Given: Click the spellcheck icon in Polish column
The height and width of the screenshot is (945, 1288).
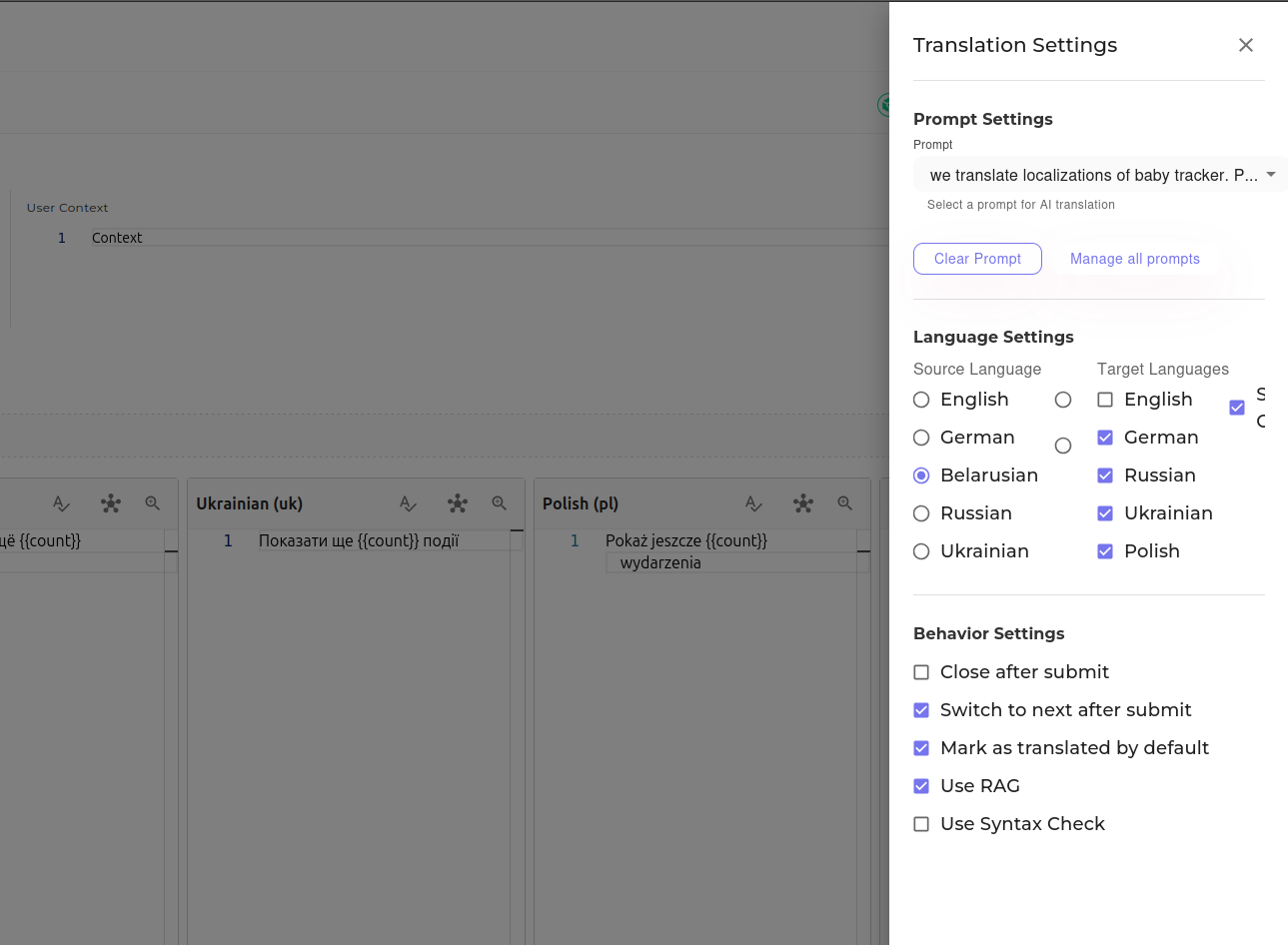Looking at the screenshot, I should [x=754, y=503].
